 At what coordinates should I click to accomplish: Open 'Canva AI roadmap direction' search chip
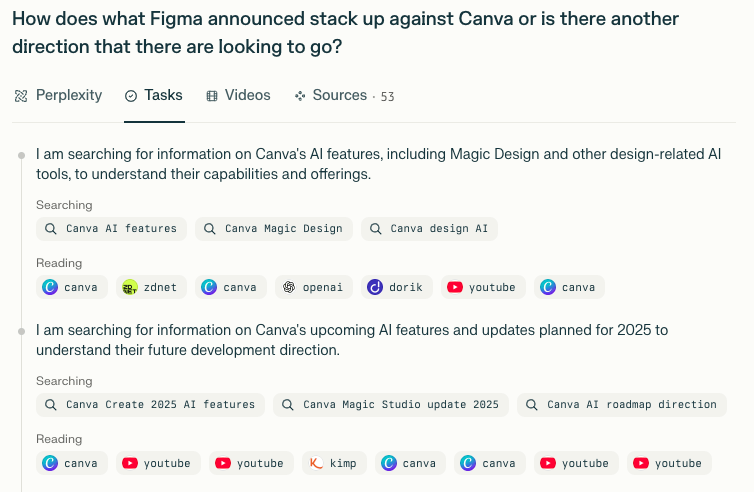[622, 404]
